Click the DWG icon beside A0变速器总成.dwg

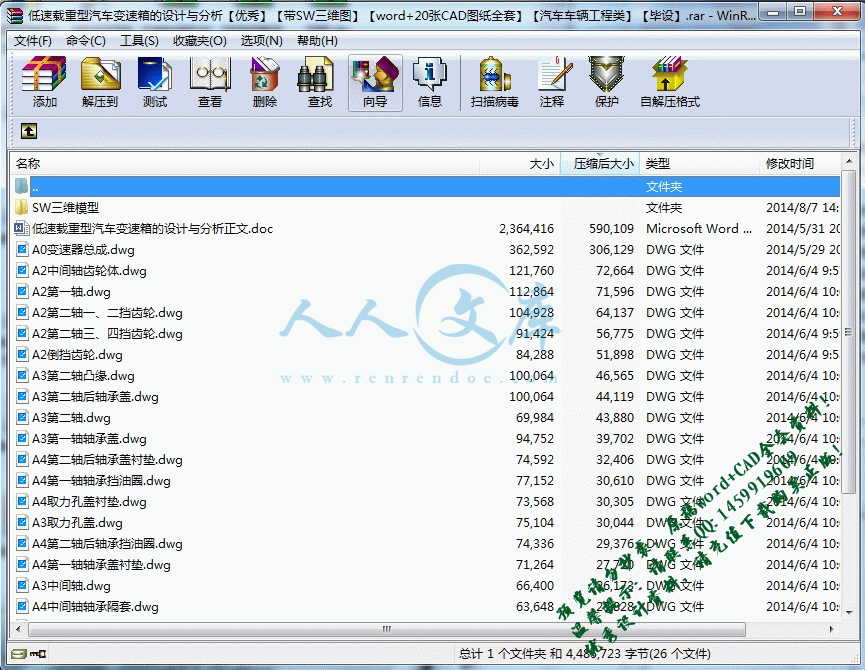pyautogui.click(x=22, y=249)
